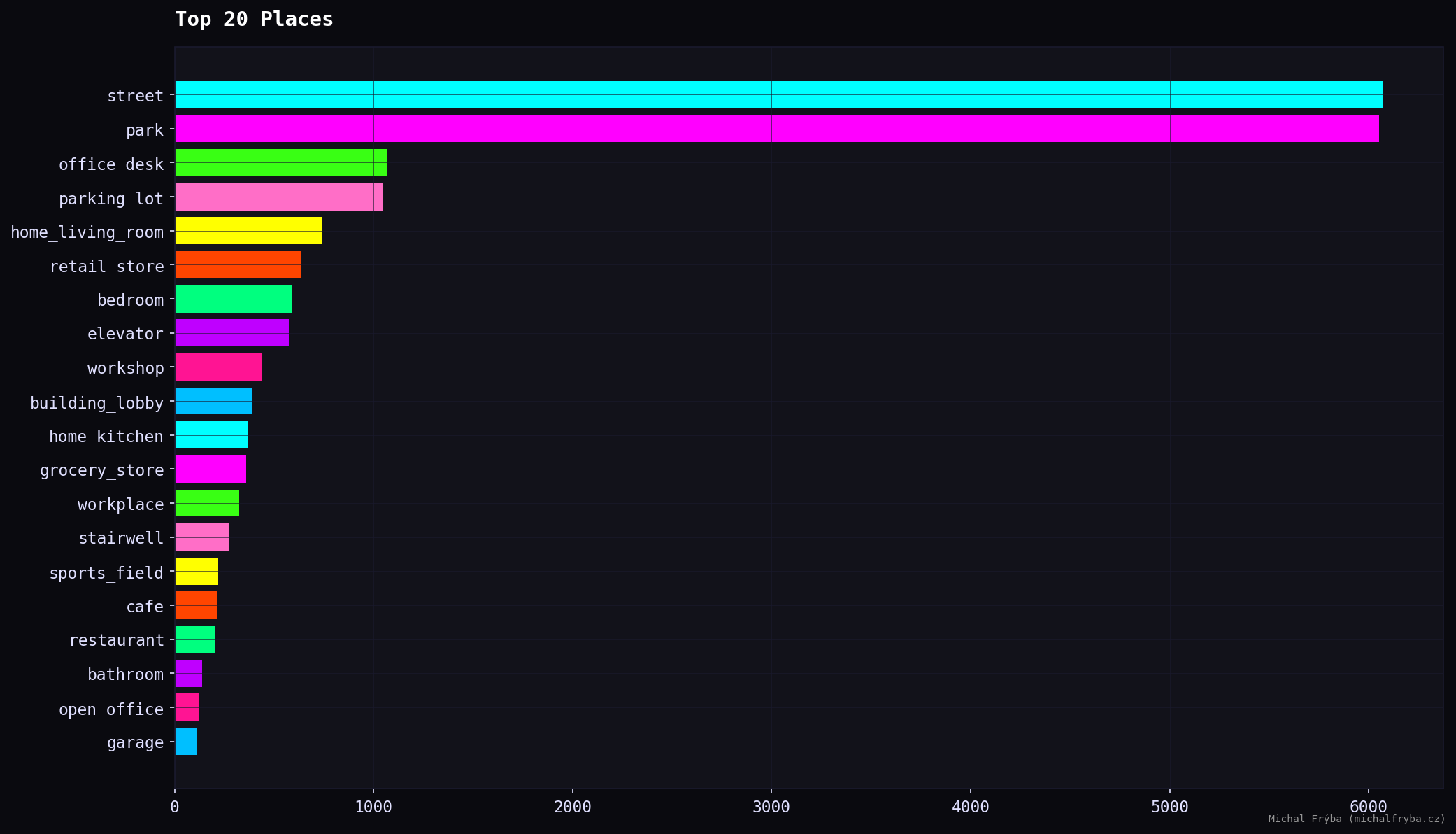This screenshot has height=834, width=1456.
Task: Click the yellow sports_field bar
Action: (197, 572)
